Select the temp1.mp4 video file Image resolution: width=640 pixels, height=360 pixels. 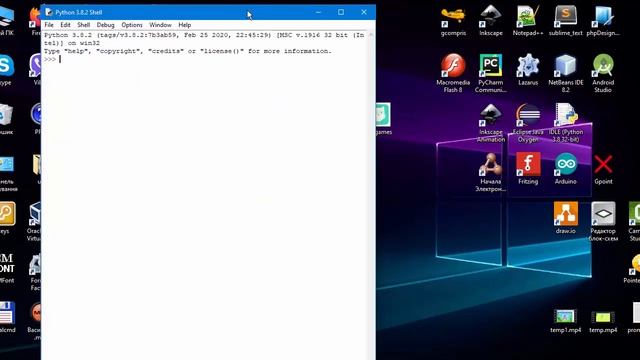565,321
